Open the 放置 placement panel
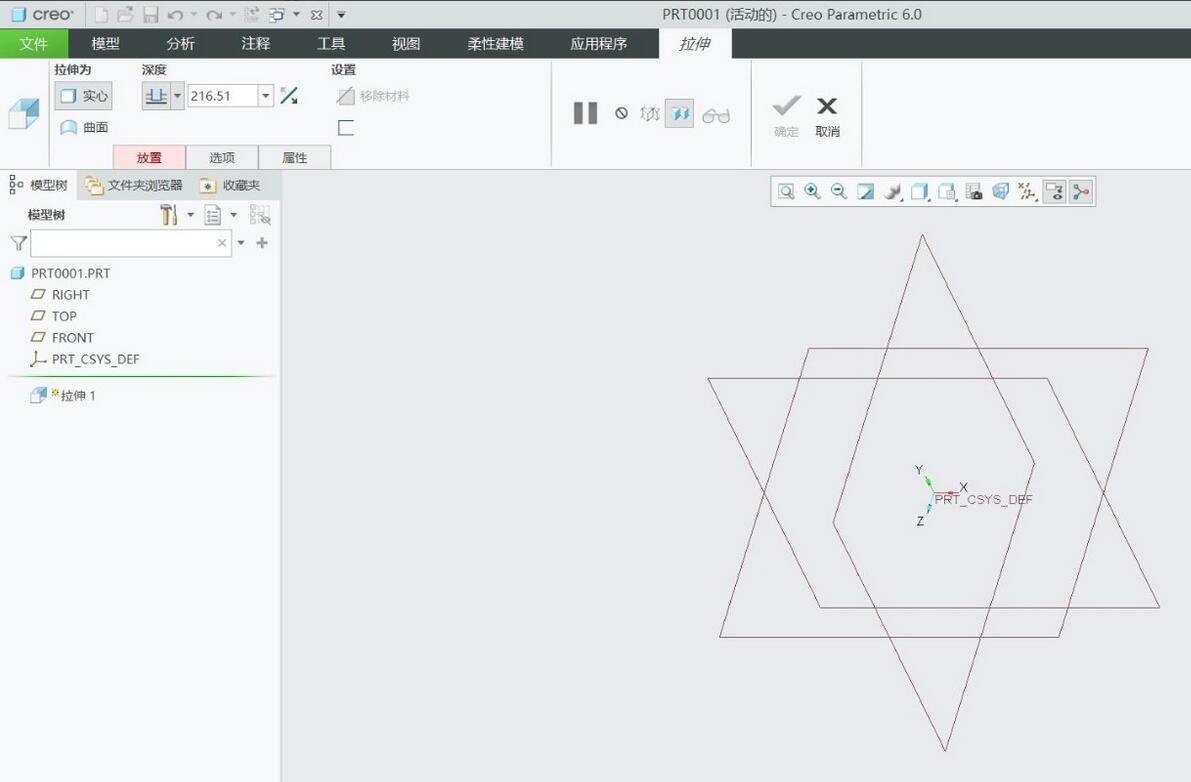Image resolution: width=1191 pixels, height=782 pixels. tap(149, 157)
